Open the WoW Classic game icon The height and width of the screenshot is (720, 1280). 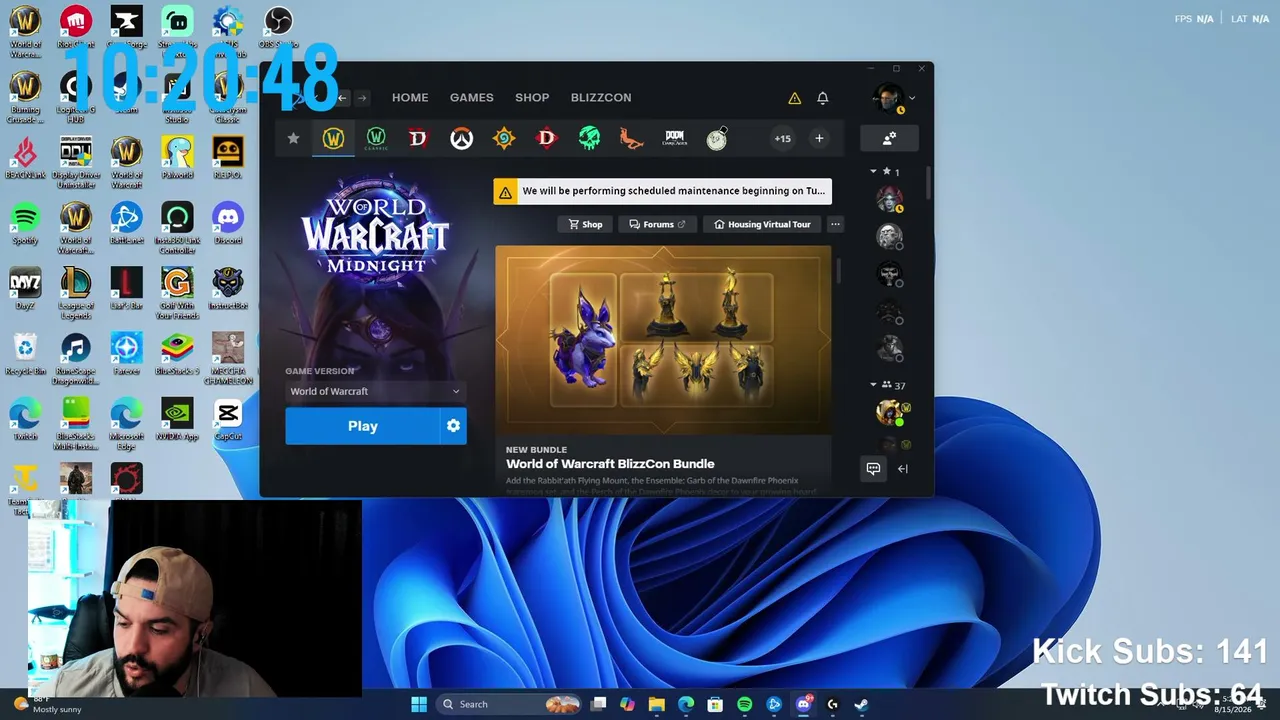click(x=376, y=139)
